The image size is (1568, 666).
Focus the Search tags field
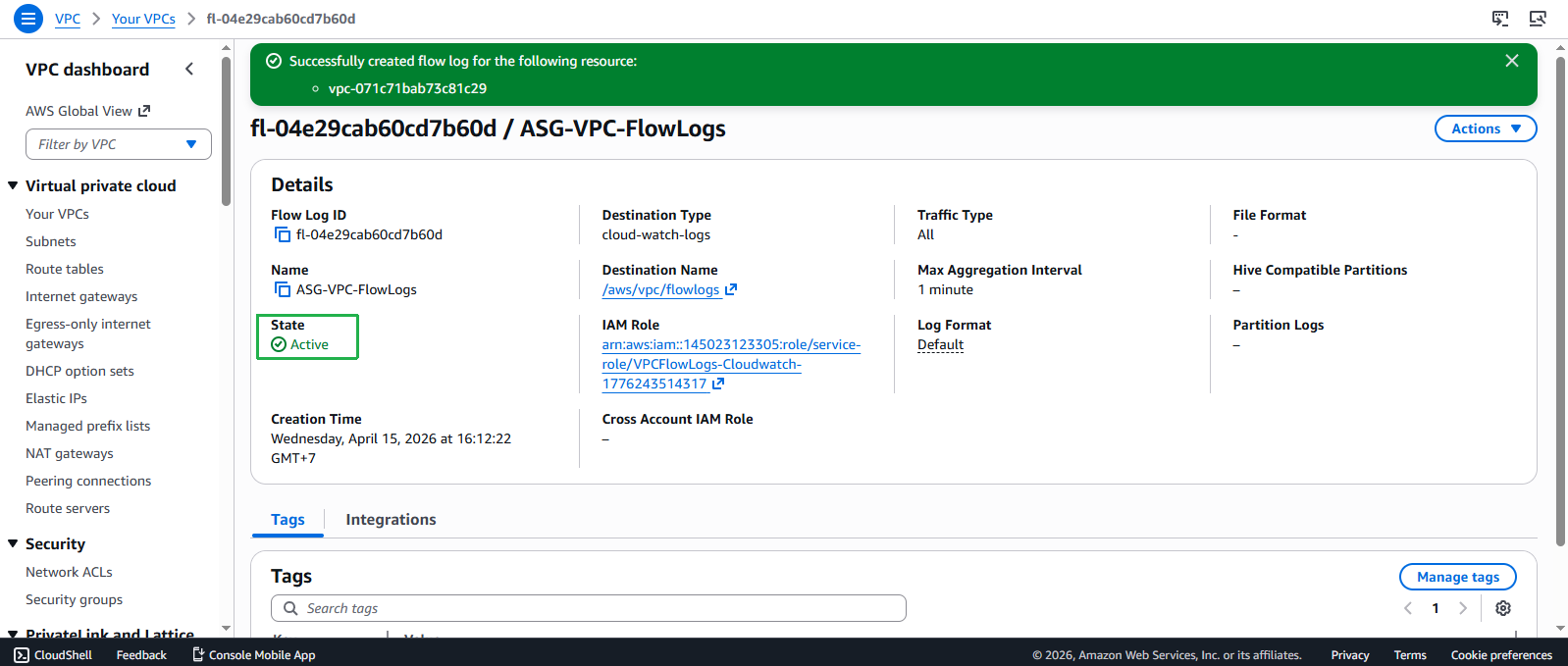tap(589, 608)
